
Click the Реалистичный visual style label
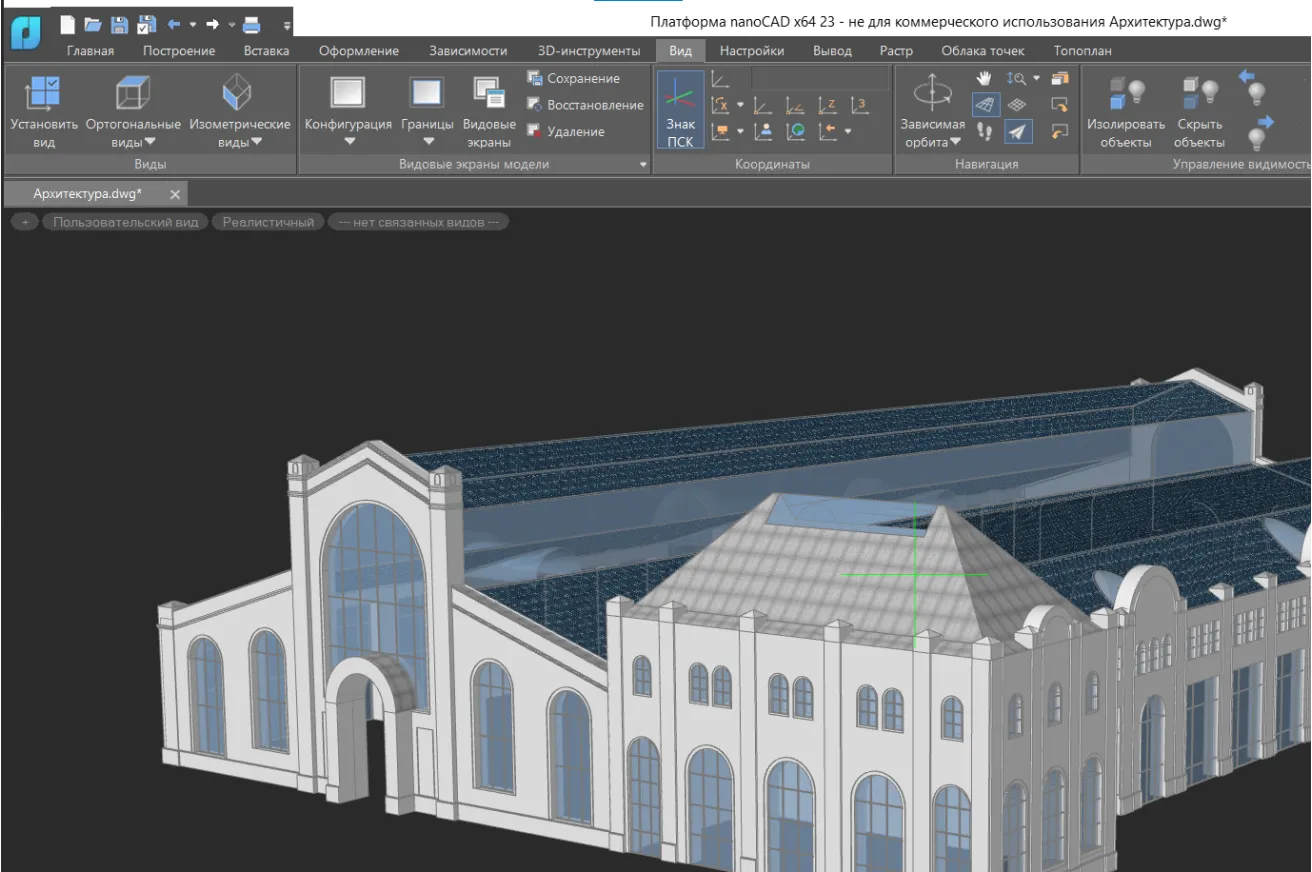coord(268,222)
